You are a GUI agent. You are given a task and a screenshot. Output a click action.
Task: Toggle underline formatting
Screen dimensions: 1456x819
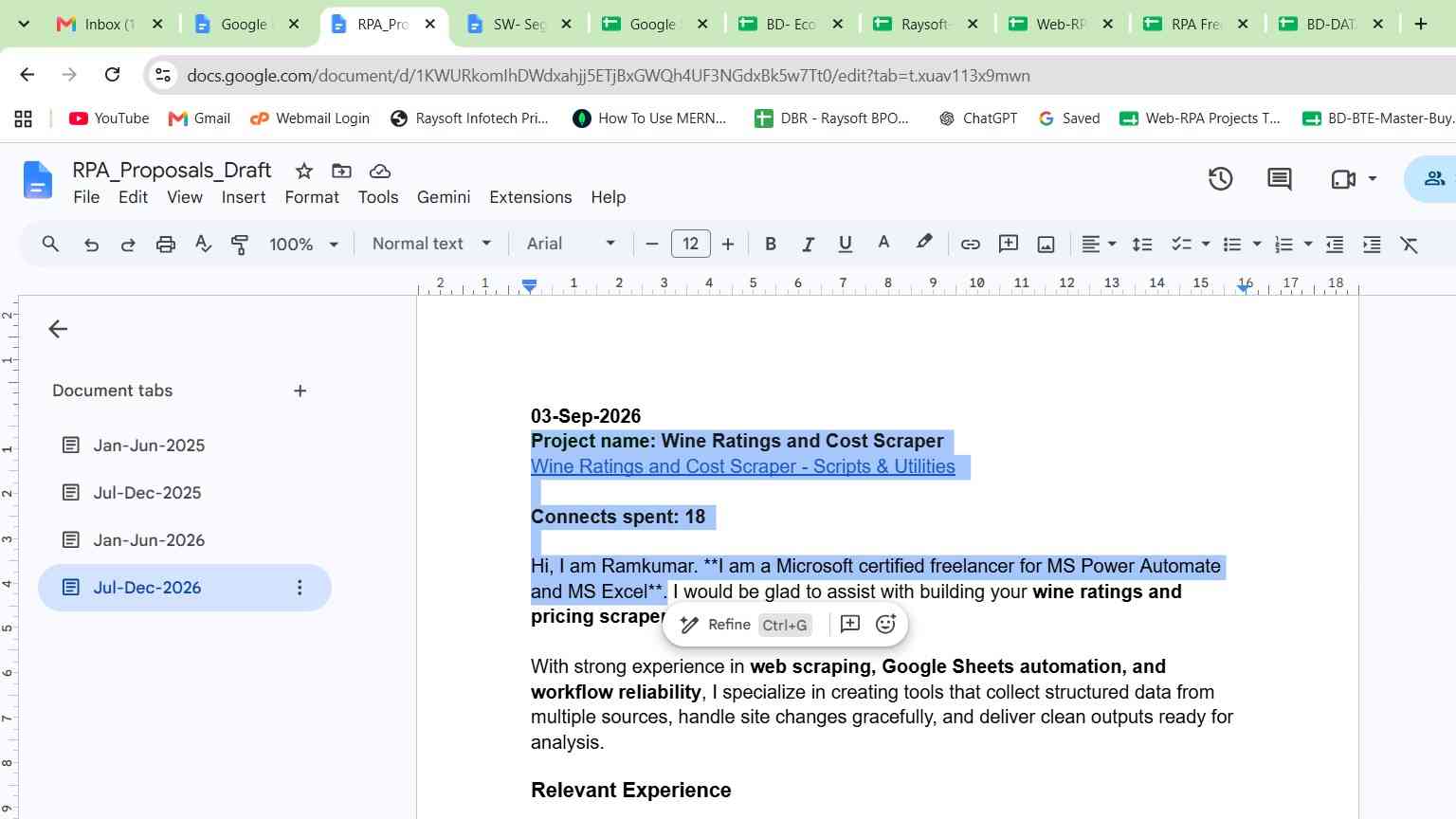click(x=845, y=244)
